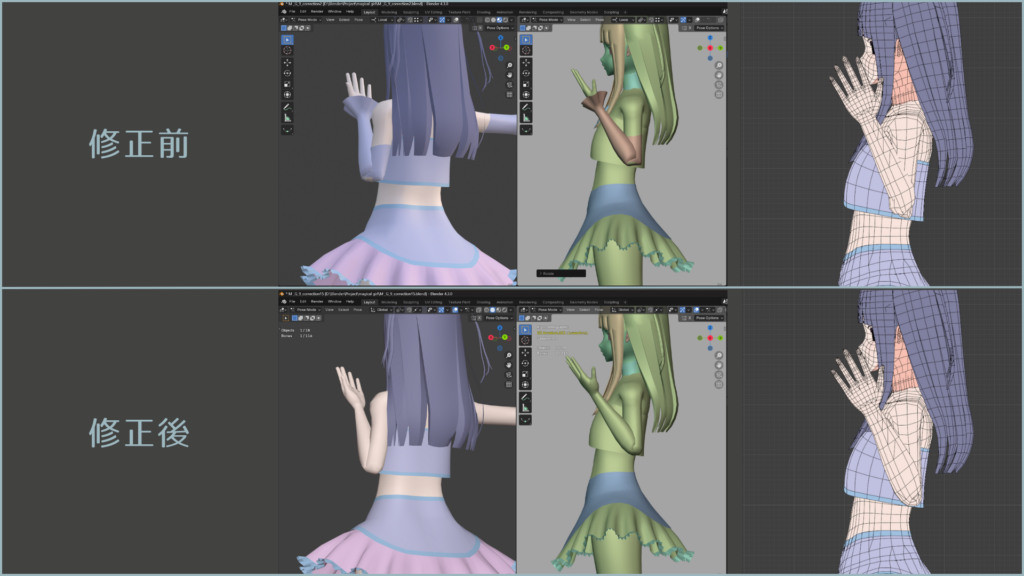Click the Cursor tool in 修正後 right viewport toolbar
The image size is (1024, 576).
pos(526,340)
